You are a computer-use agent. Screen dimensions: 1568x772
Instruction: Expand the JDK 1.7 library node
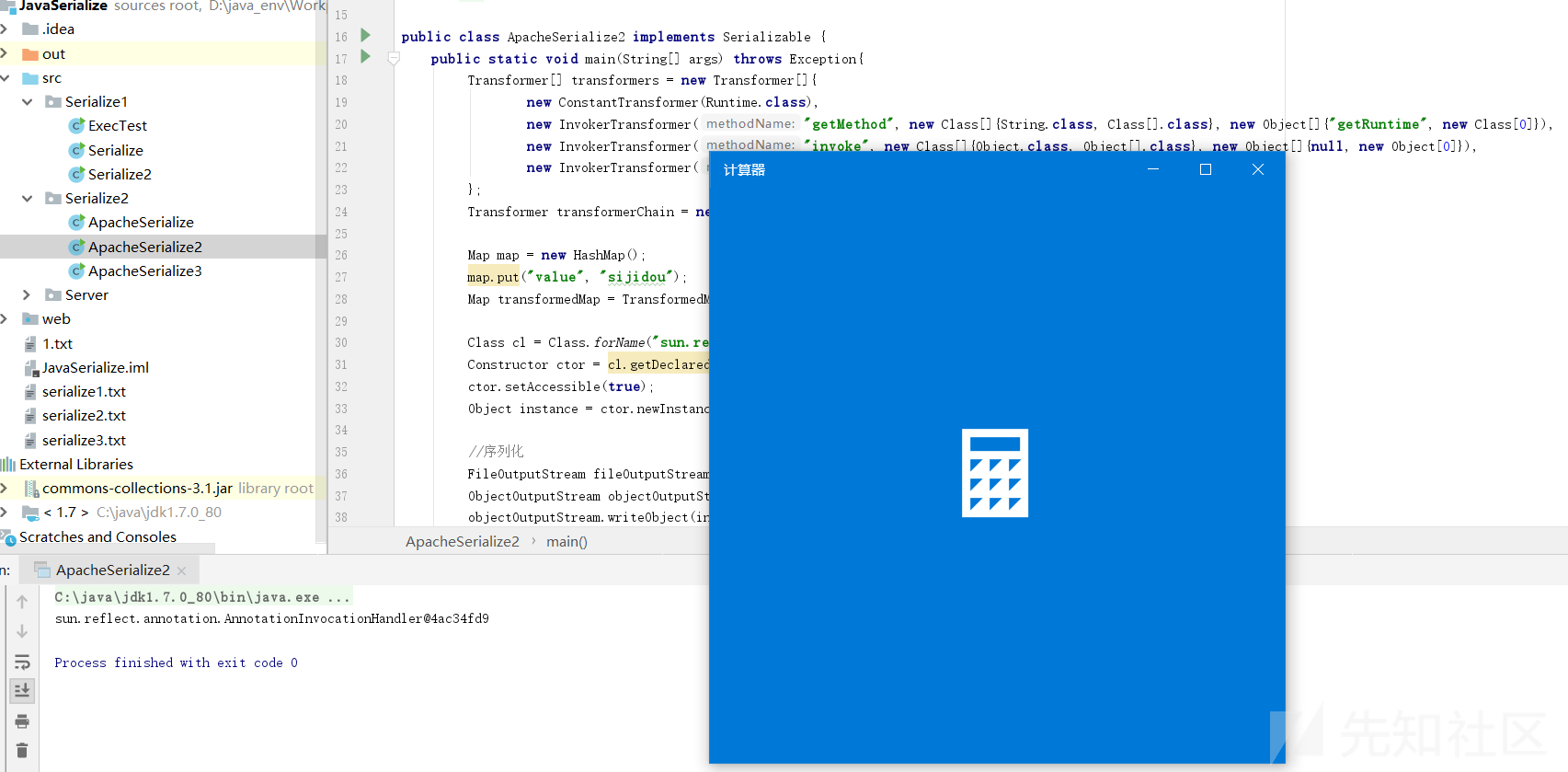[x=5, y=512]
